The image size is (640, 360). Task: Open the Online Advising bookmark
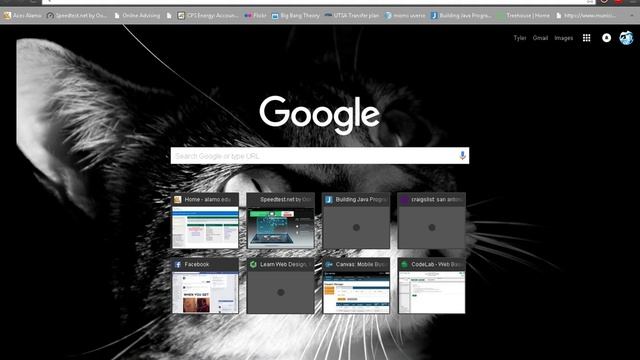tap(137, 16)
